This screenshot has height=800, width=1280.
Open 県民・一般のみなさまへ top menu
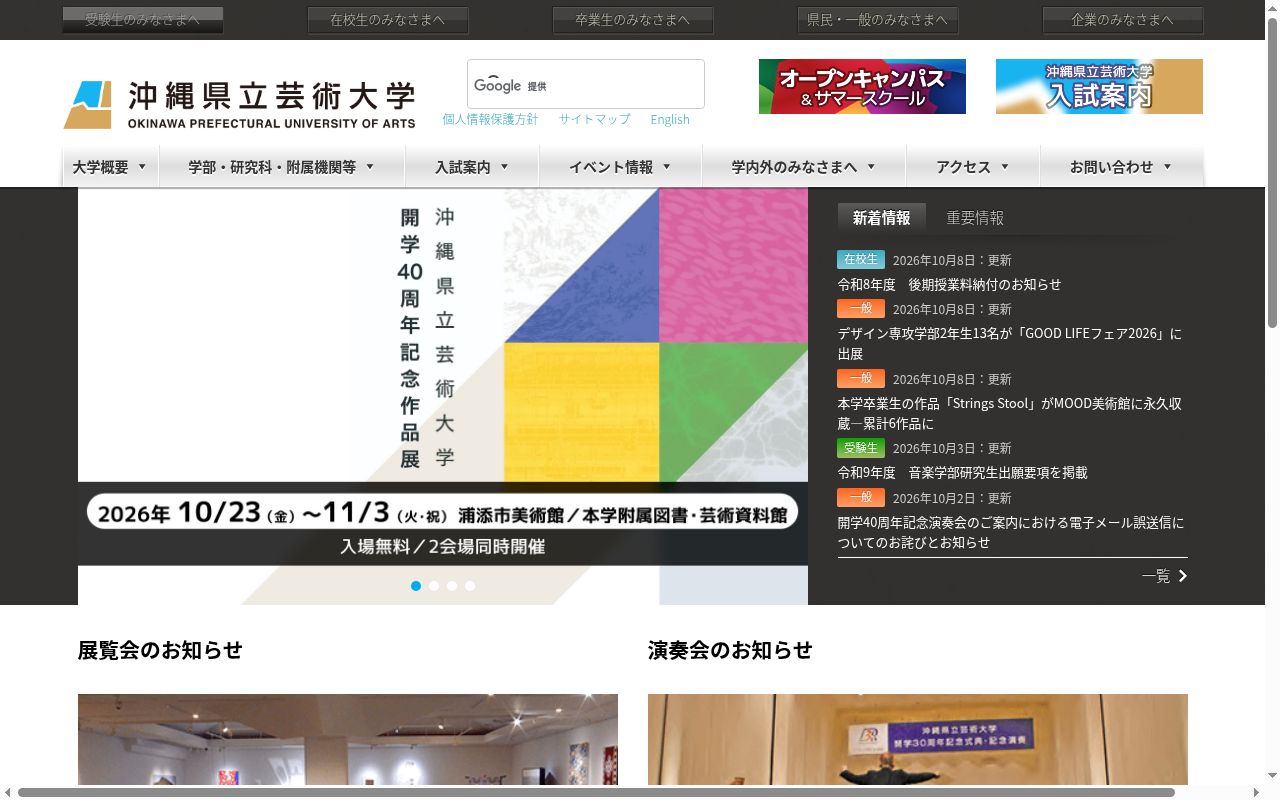pos(878,20)
